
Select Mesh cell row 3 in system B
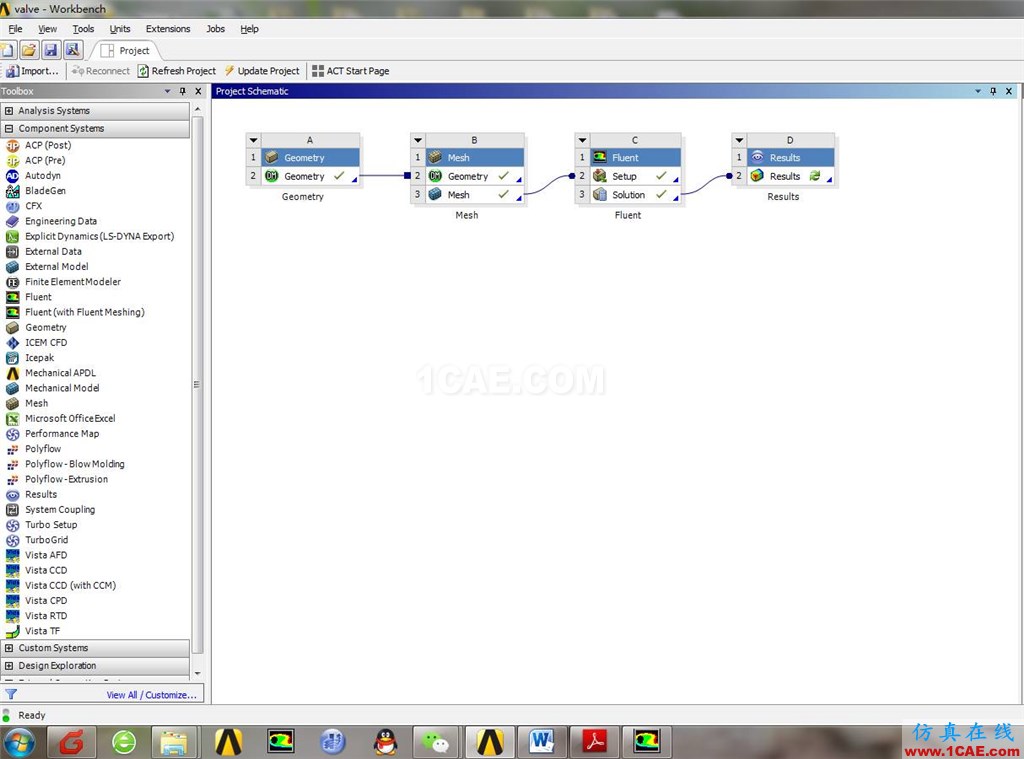click(x=475, y=195)
